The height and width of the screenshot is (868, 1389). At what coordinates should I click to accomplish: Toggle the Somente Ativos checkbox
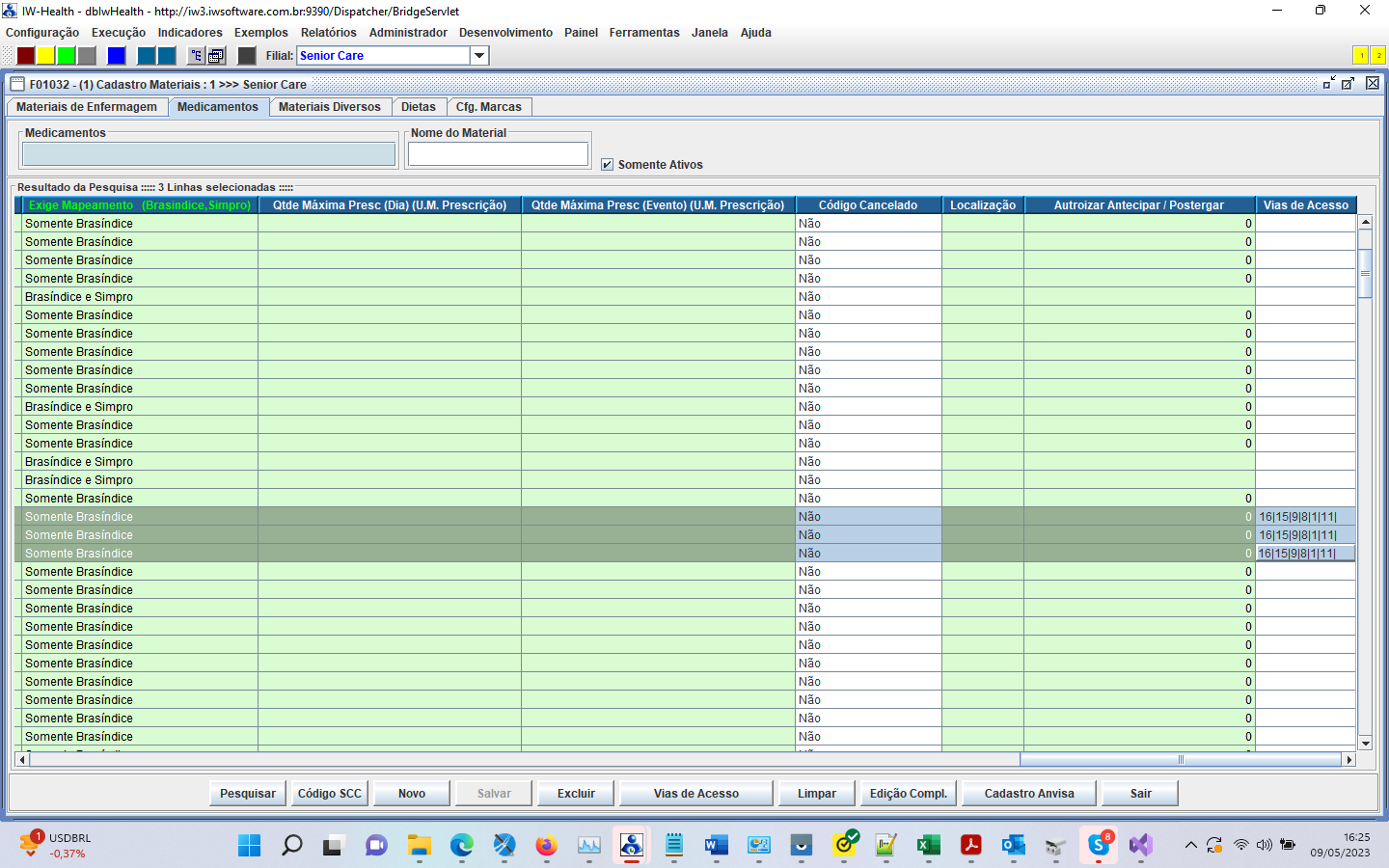click(x=607, y=165)
